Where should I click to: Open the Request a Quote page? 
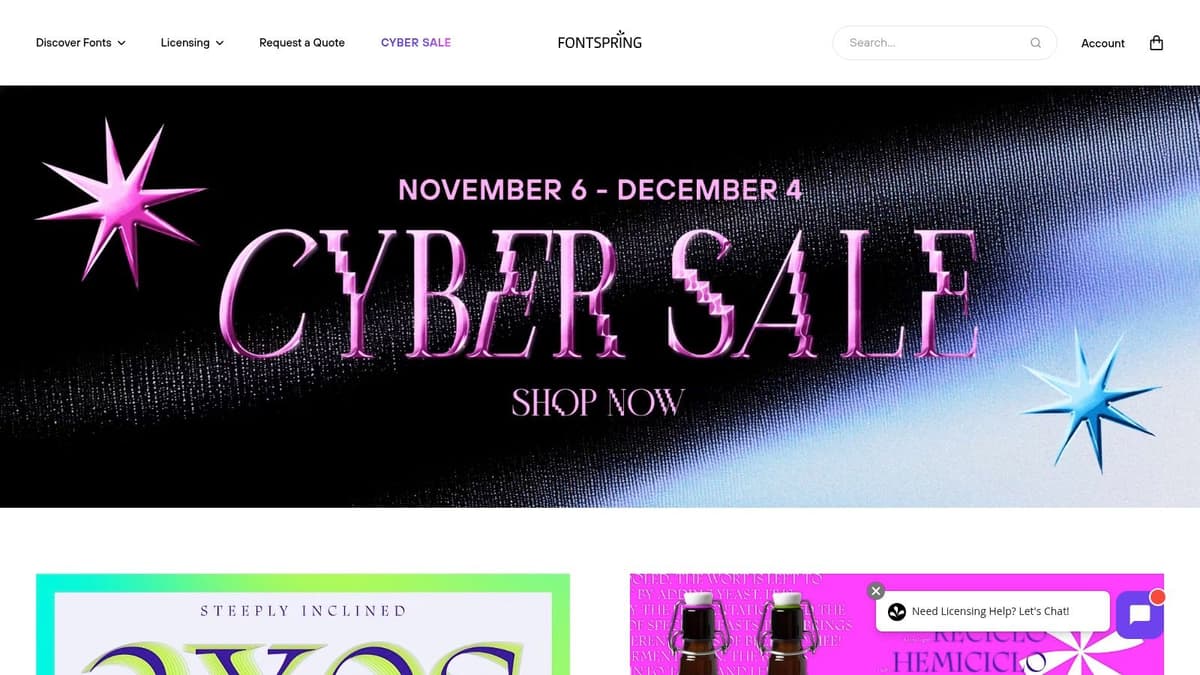tap(302, 43)
